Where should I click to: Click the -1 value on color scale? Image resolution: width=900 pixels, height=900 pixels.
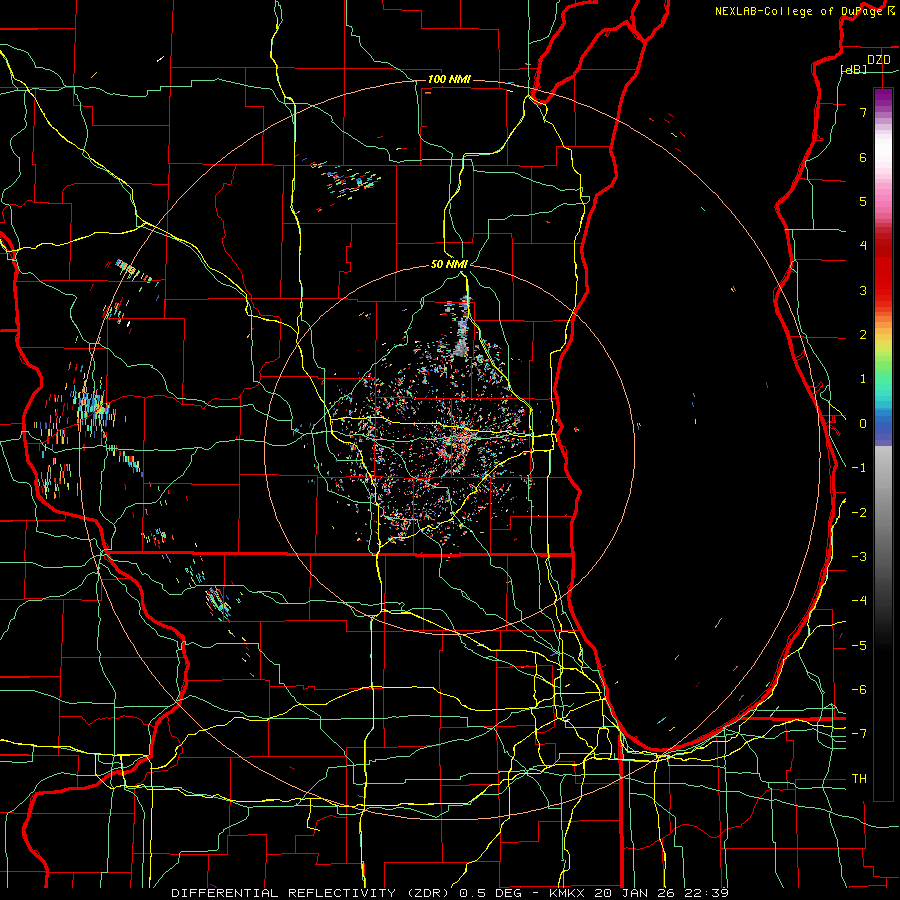click(859, 468)
